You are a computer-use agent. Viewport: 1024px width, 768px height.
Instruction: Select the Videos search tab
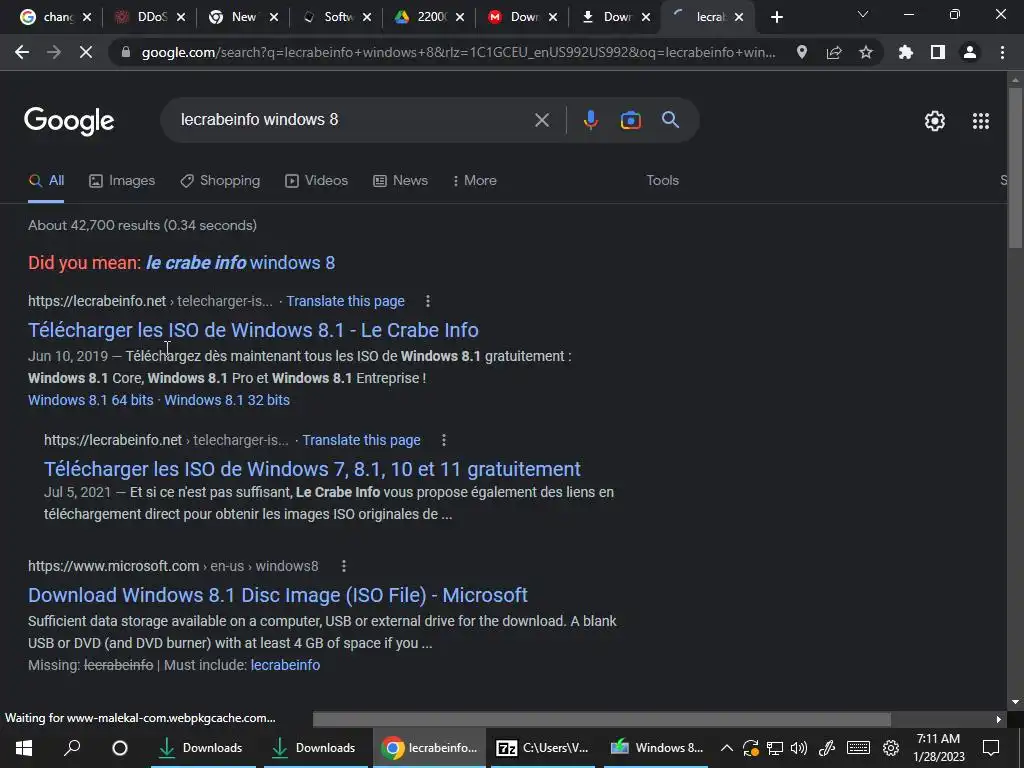click(317, 180)
